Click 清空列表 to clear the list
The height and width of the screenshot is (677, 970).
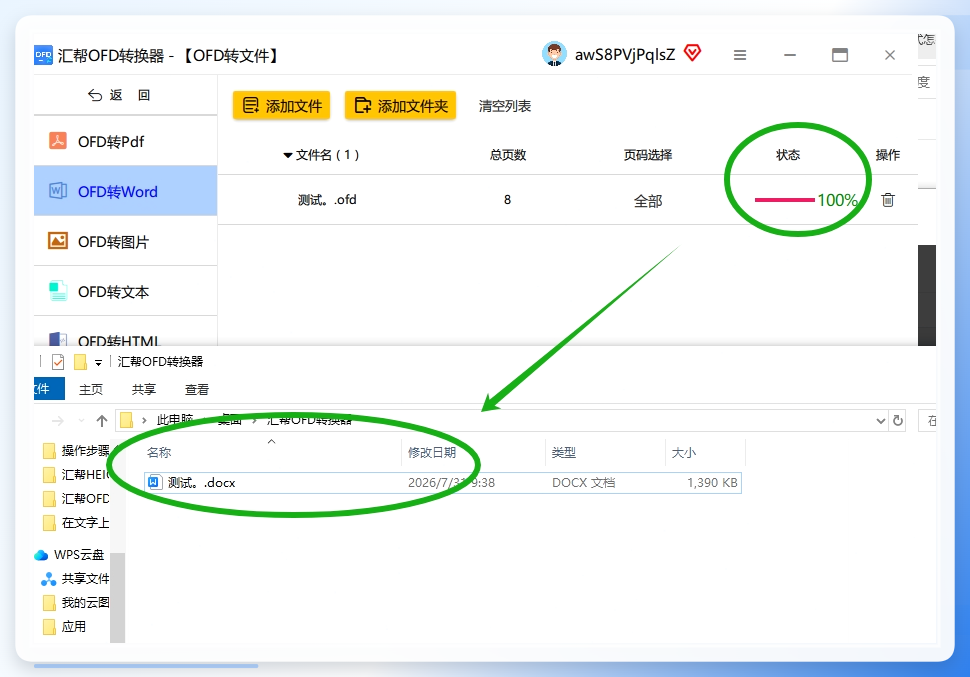click(505, 106)
